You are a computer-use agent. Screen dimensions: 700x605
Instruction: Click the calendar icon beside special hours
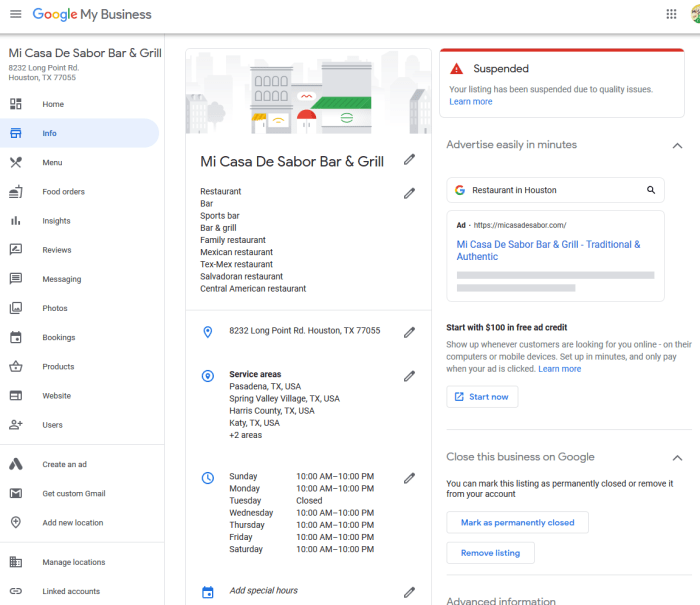click(x=208, y=592)
